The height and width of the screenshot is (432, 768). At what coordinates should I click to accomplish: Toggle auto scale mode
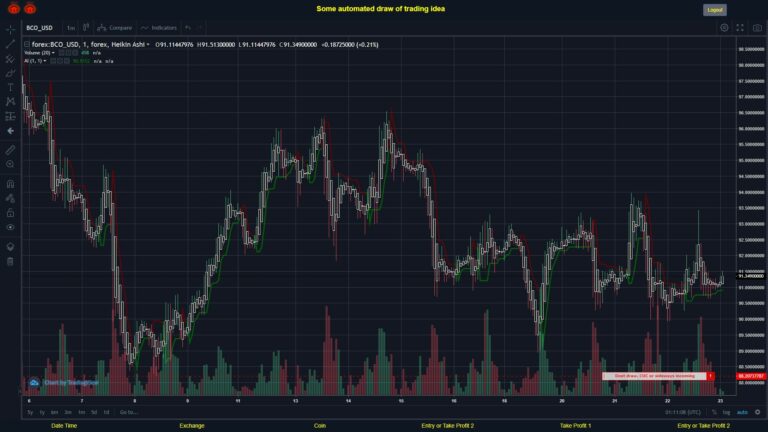click(x=742, y=412)
